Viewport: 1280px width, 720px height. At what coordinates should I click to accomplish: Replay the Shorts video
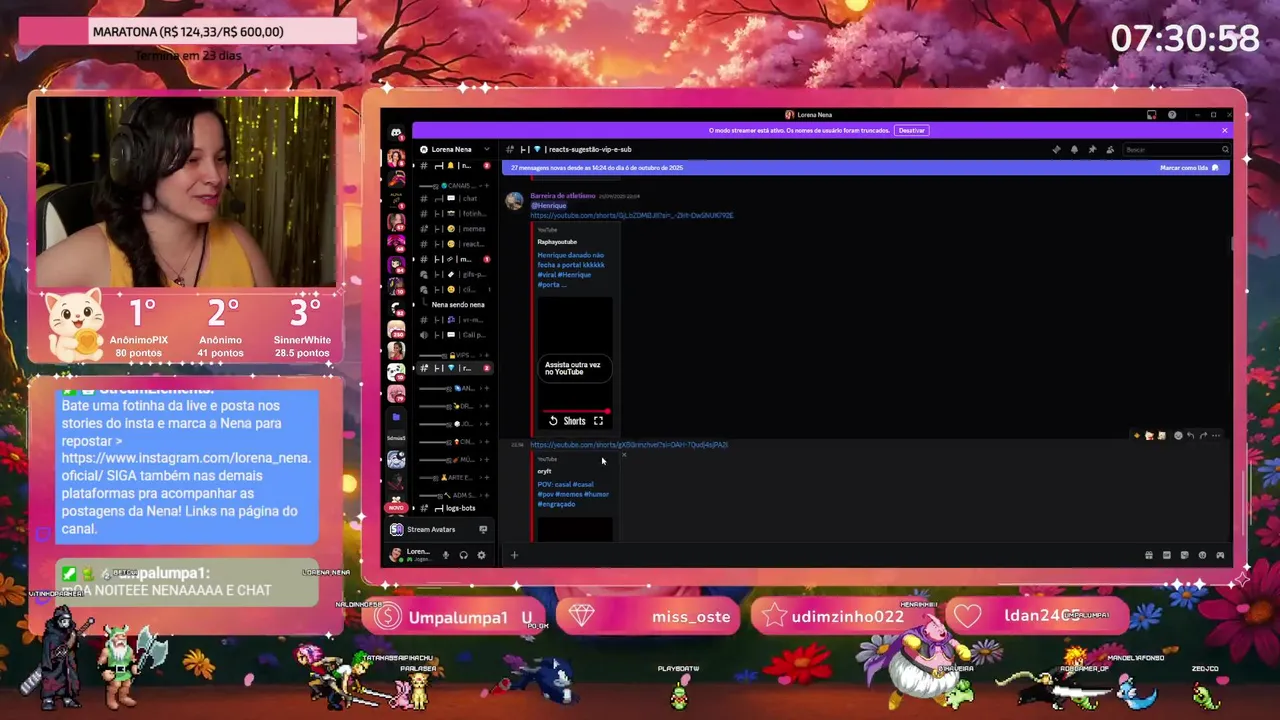553,421
